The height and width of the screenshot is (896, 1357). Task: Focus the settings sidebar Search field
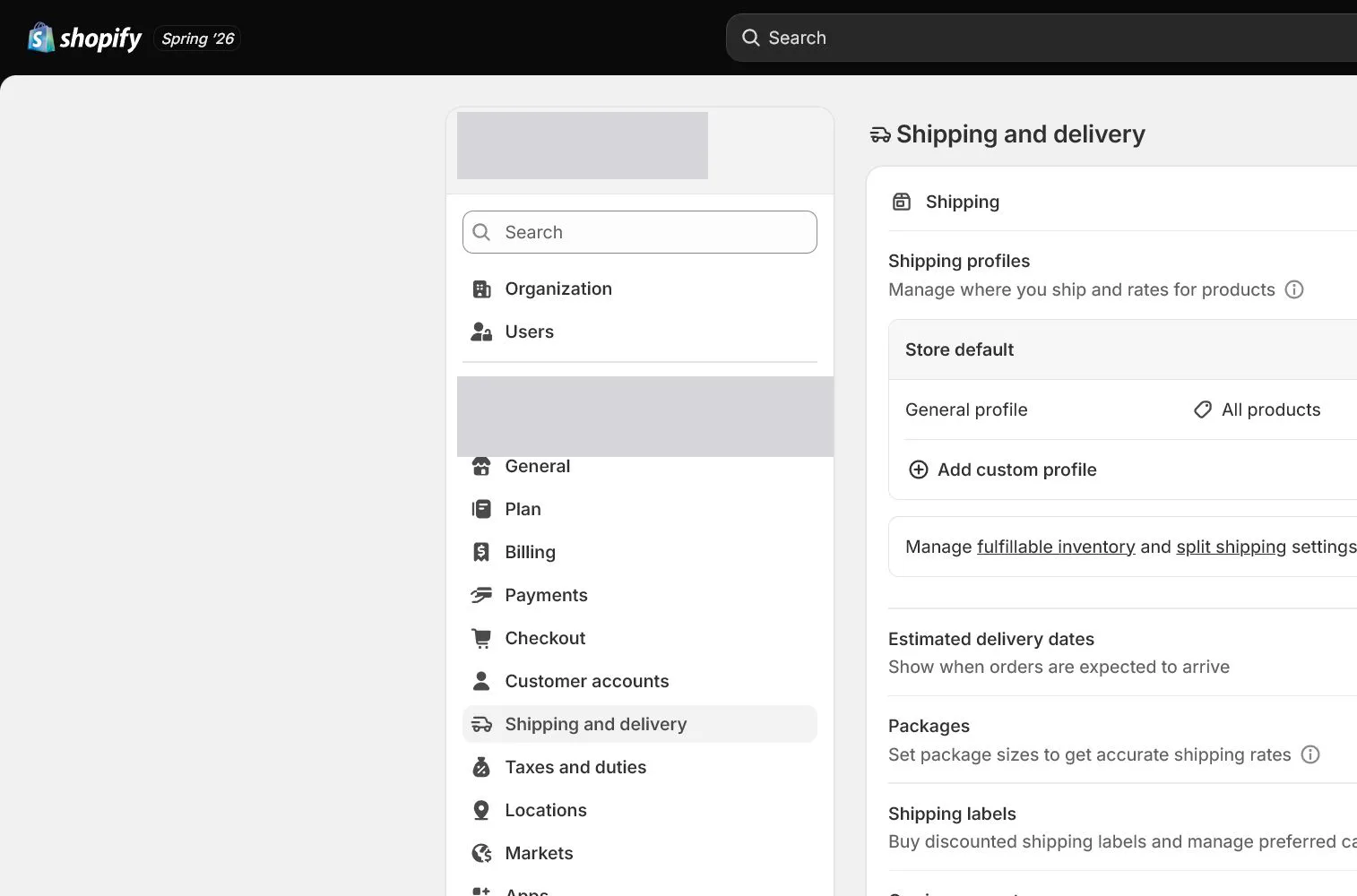click(x=640, y=232)
